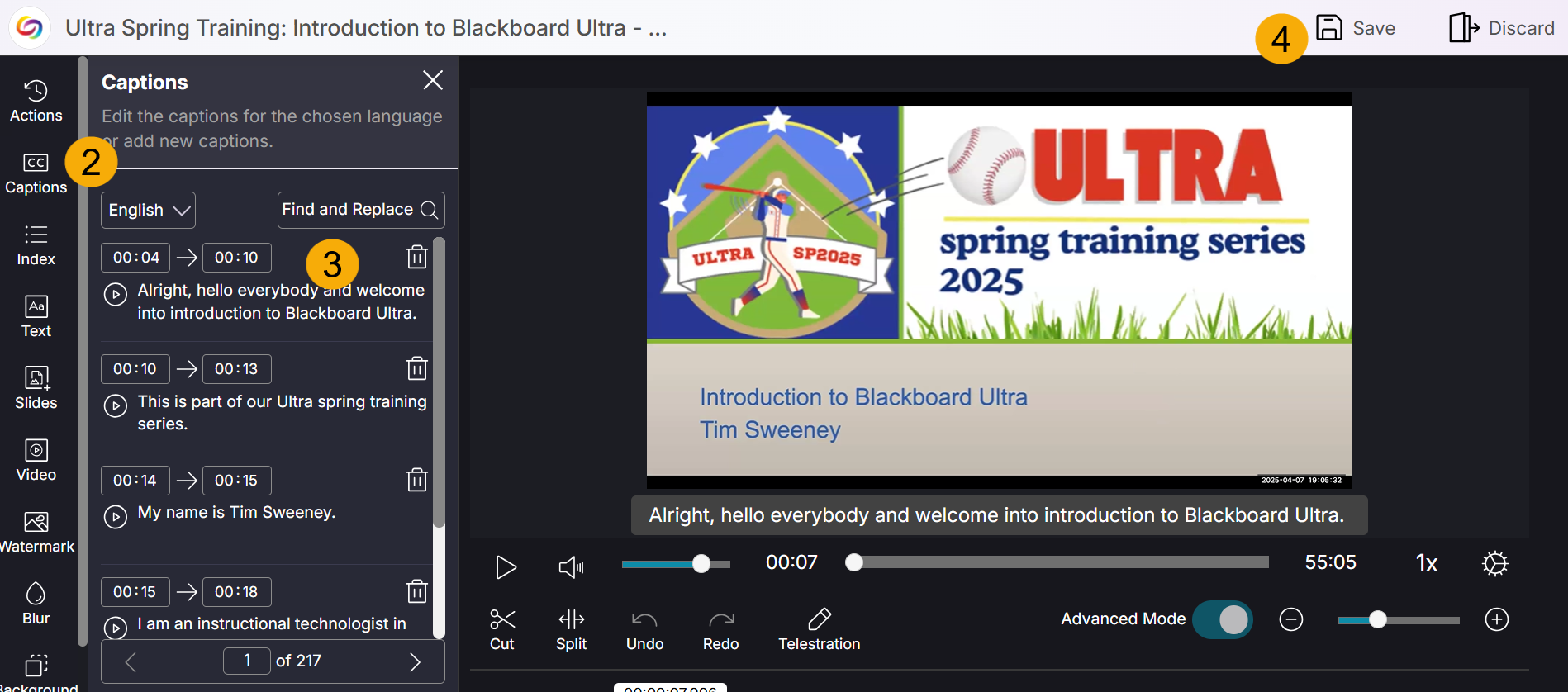Click caption text 'This is part of our Ultra spring training series.'
Screen dimensions: 1568x692
point(282,413)
